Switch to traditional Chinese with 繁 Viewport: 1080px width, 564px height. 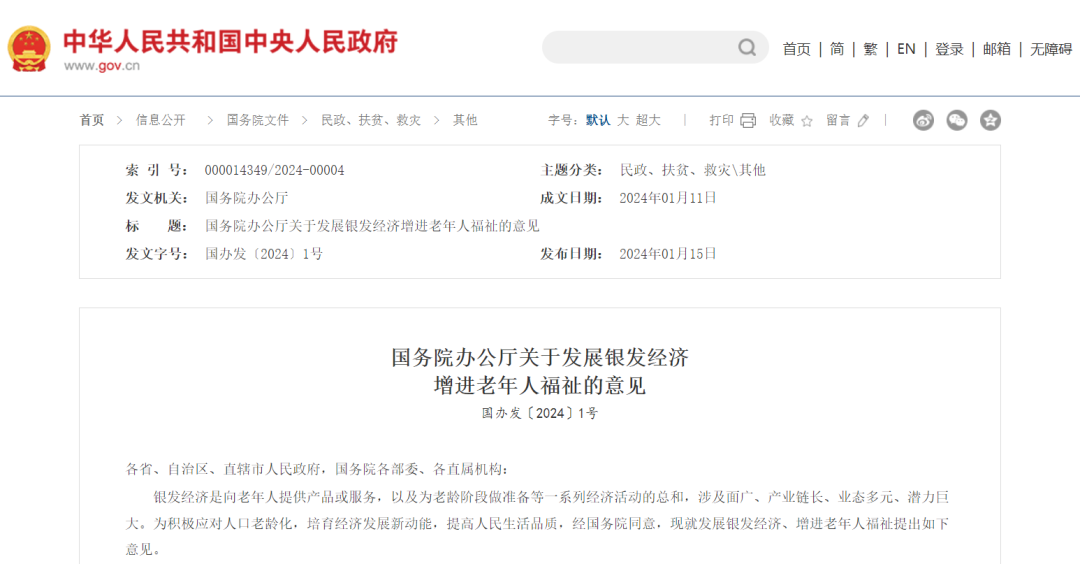tap(870, 49)
